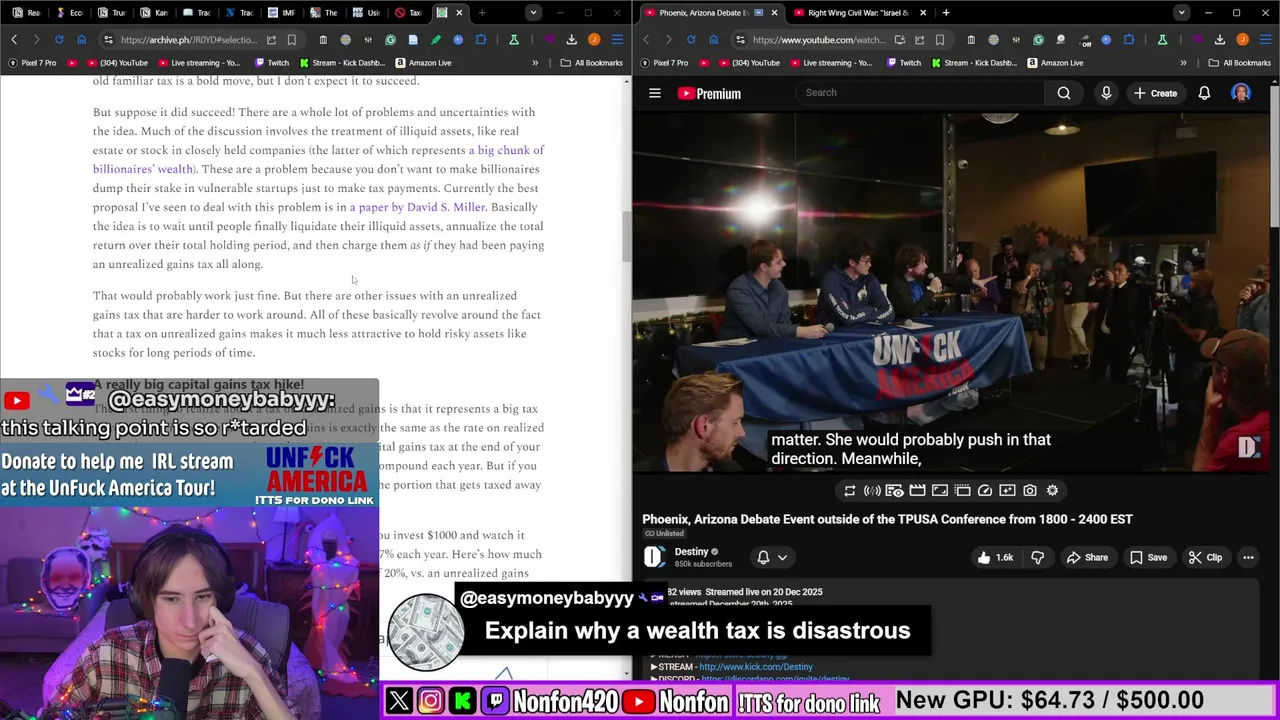Focus the YouTube Search field
The width and height of the screenshot is (1280, 720).
(x=920, y=93)
